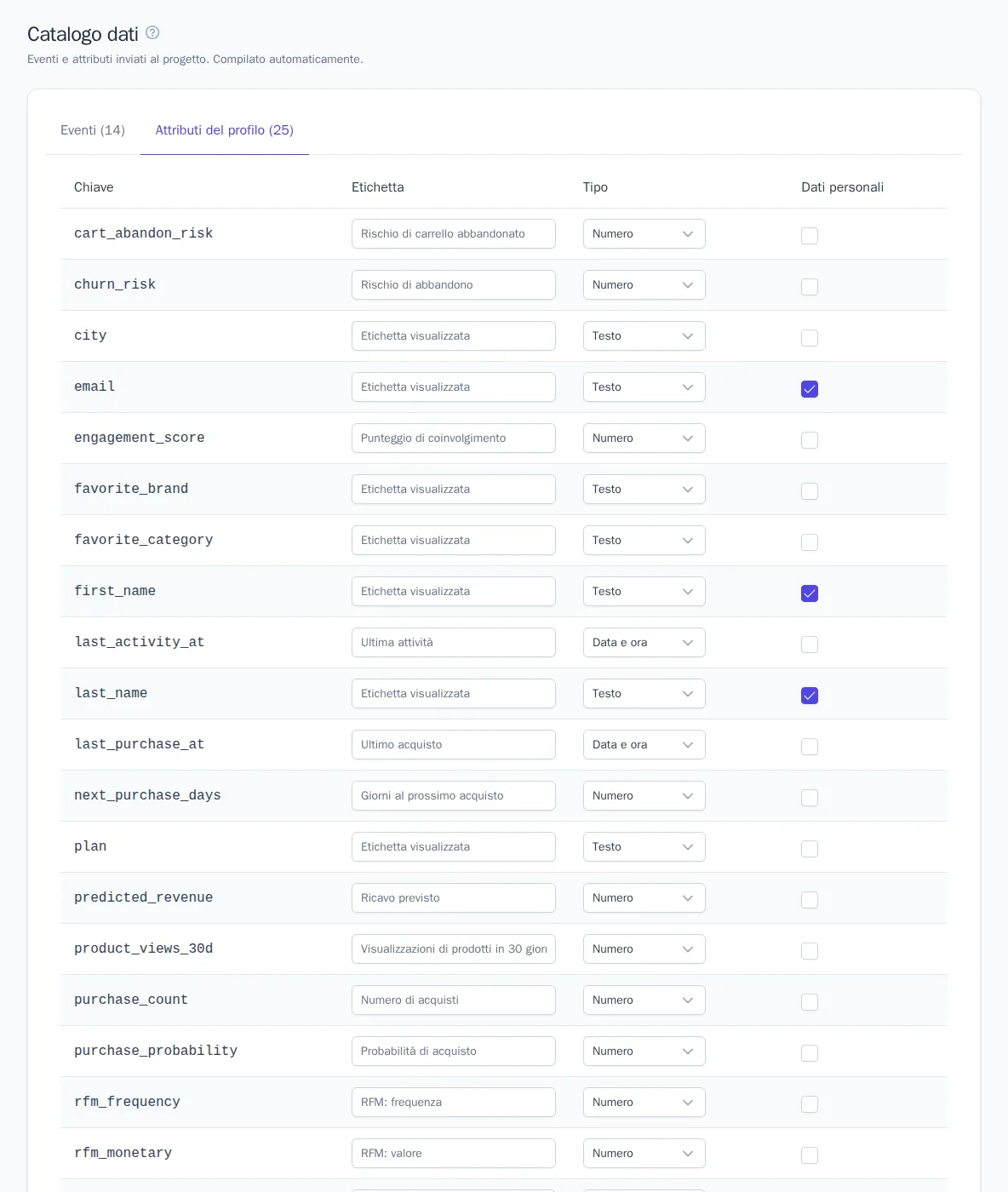
Task: Click the label field for first_name
Action: tap(454, 592)
